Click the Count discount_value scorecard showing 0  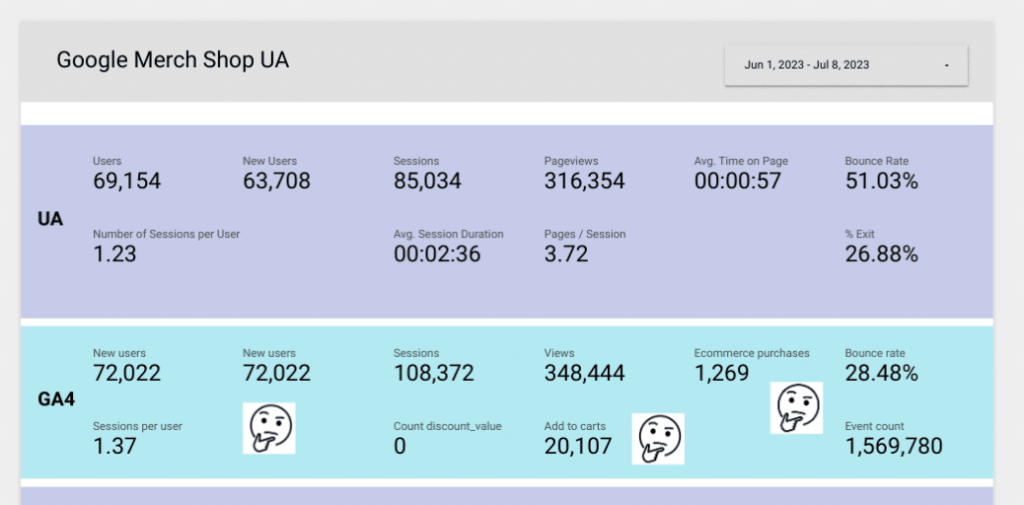point(447,438)
